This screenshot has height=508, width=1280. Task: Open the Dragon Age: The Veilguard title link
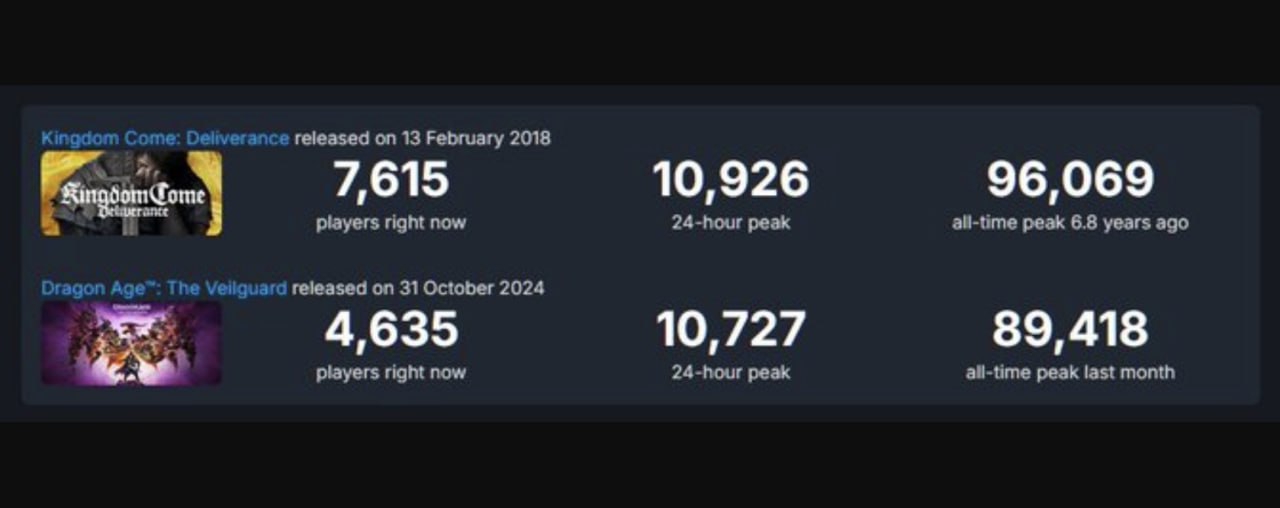pyautogui.click(x=163, y=288)
